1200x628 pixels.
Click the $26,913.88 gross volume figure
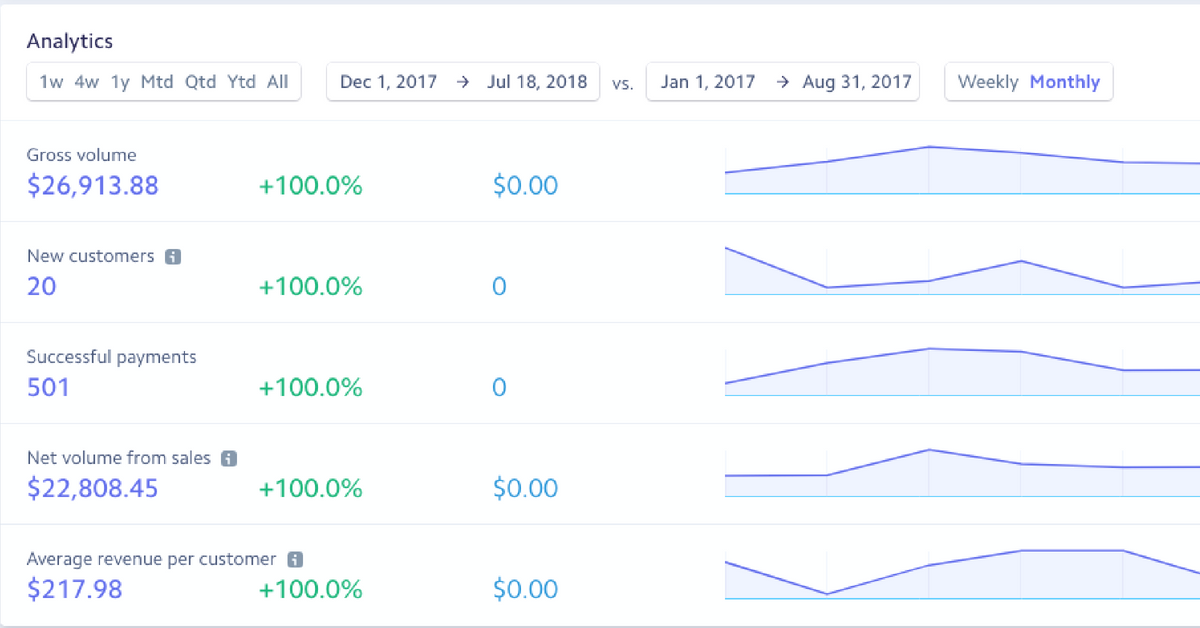coord(93,186)
